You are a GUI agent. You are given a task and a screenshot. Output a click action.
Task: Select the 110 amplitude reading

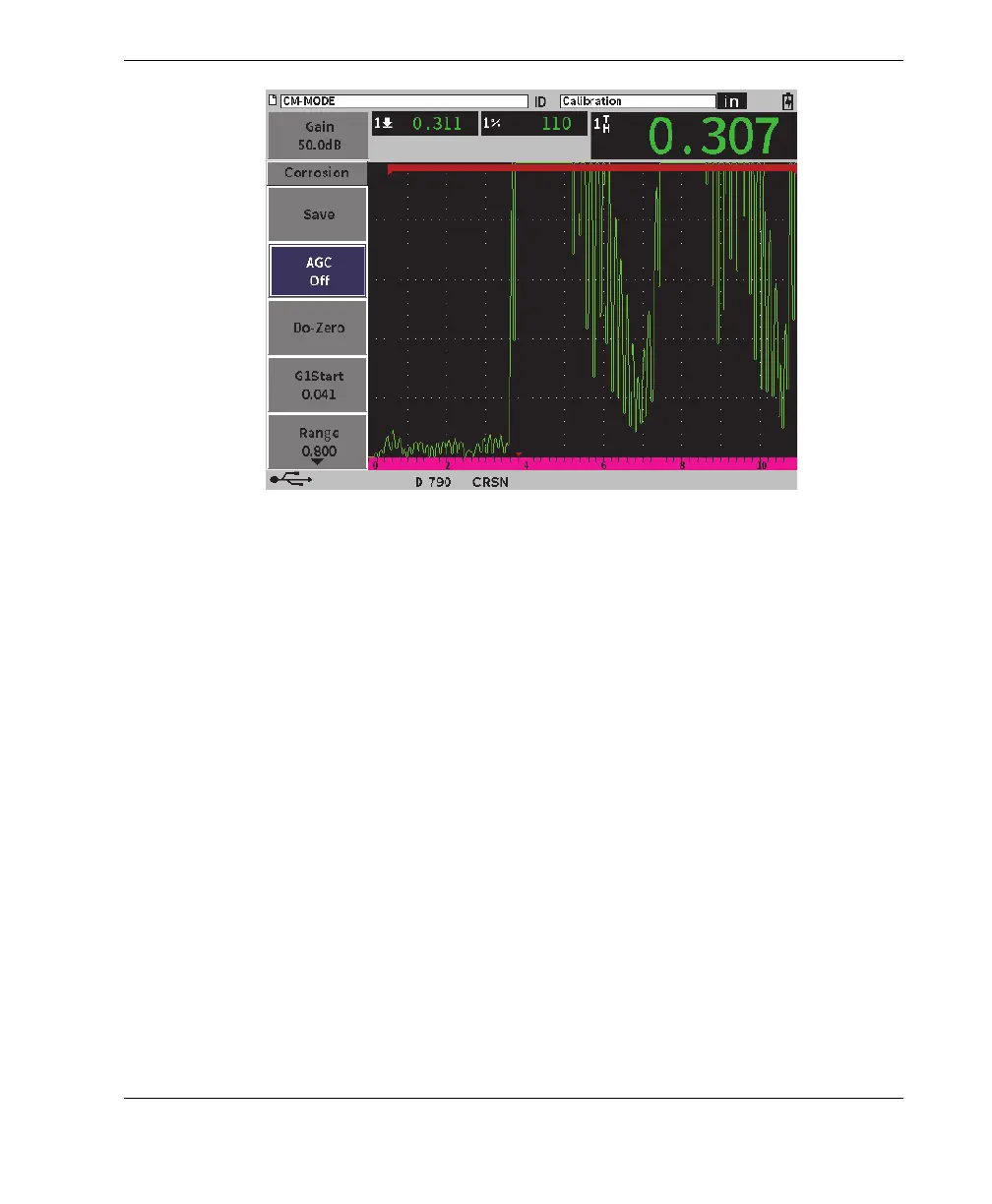tap(556, 124)
